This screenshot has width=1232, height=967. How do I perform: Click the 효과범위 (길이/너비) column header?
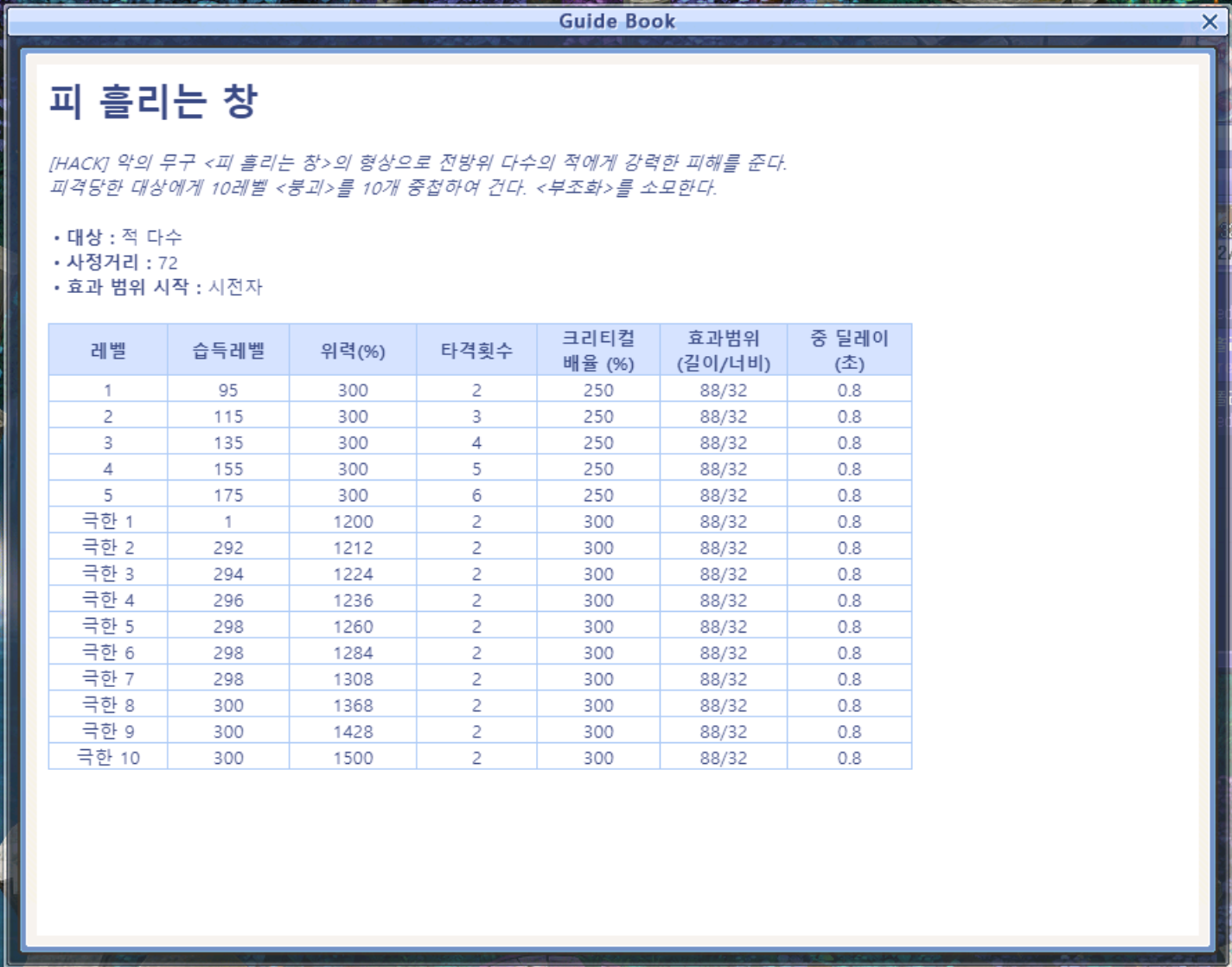(724, 350)
